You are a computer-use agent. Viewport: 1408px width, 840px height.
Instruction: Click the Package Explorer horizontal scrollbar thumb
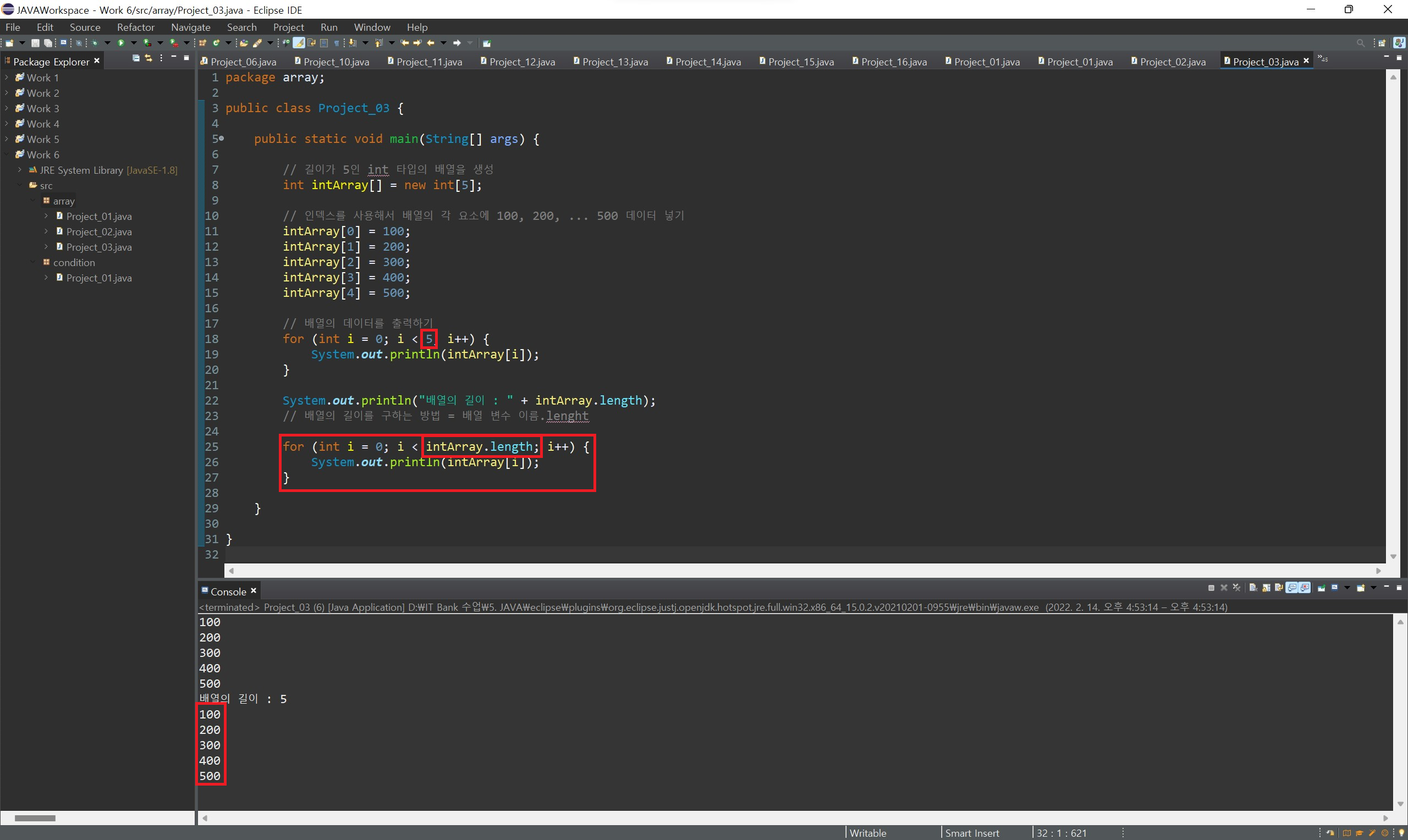point(35,818)
